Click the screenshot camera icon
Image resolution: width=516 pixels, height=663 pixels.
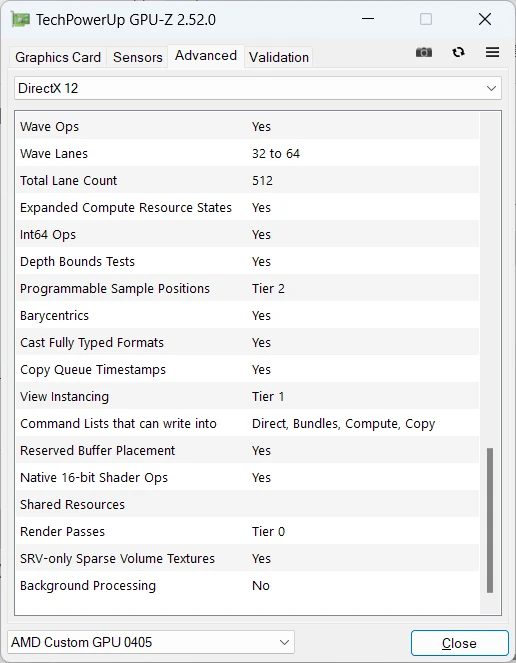tap(424, 52)
